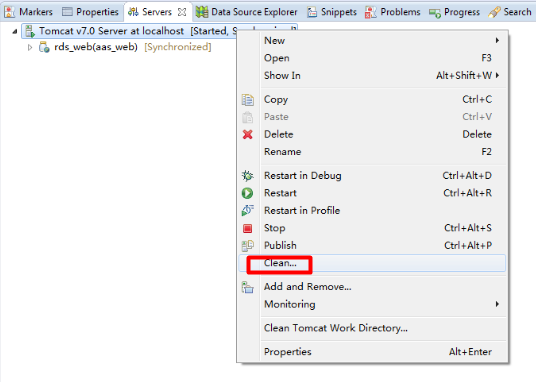The image size is (536, 382).
Task: Select Clean Tomcat Work Directory... entry
Action: [x=372, y=328]
